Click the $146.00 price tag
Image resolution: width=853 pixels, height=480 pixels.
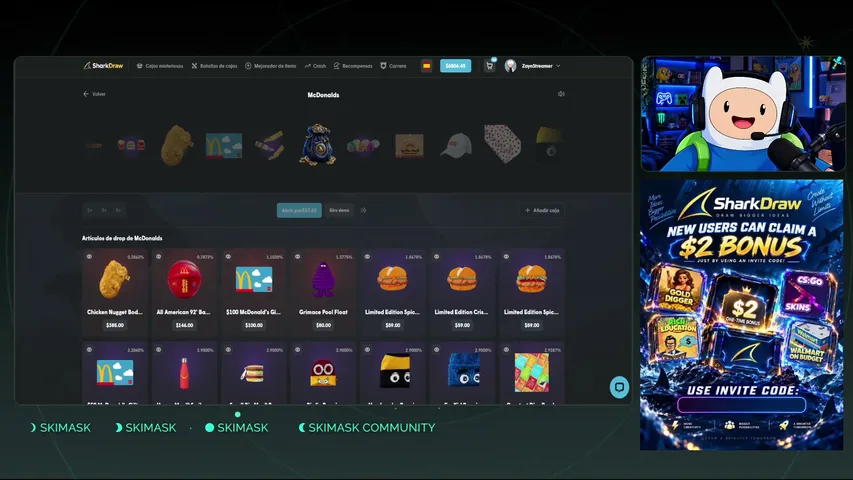pos(184,325)
